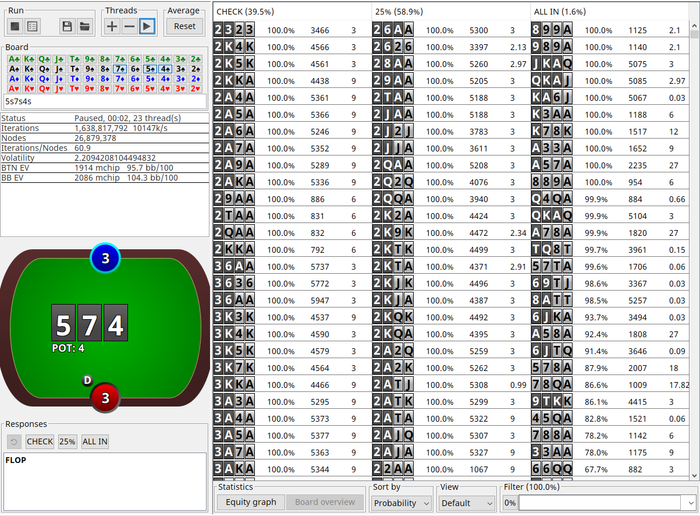
Task: Choose the ALL IN response button
Action: click(95, 441)
